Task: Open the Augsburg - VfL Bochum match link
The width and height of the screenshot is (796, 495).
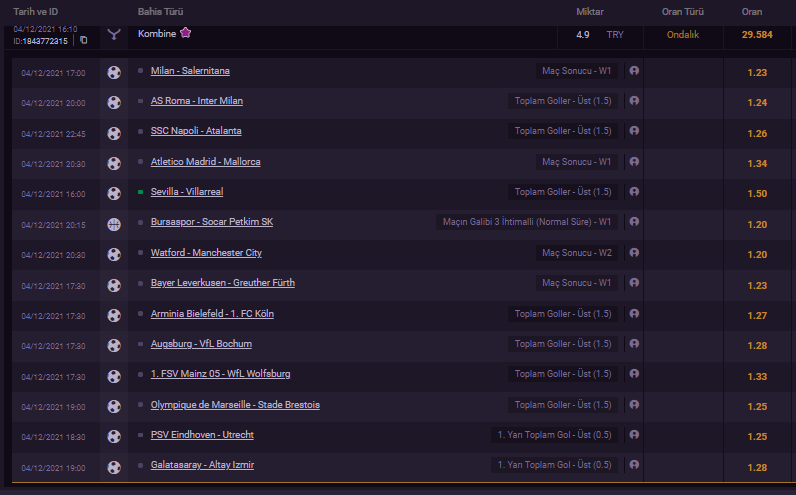Action: 201,343
